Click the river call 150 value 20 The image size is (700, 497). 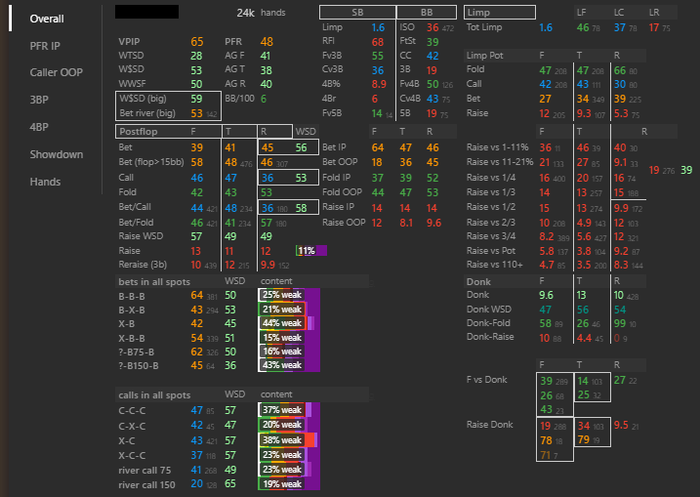(197, 484)
